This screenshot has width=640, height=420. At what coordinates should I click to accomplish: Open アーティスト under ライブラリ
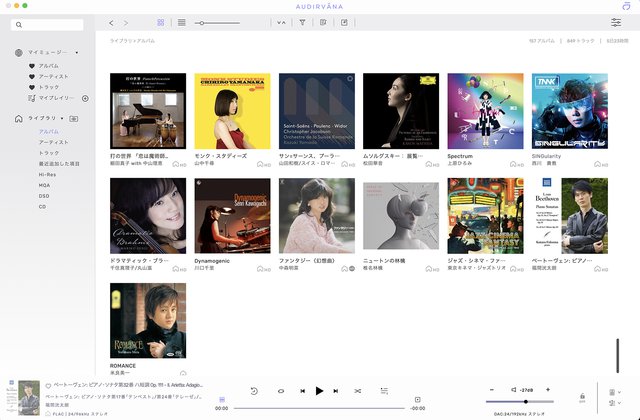point(53,142)
